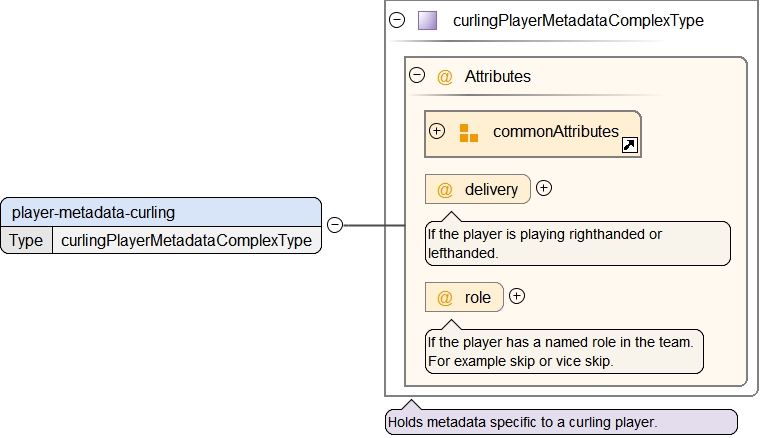Collapse the Attributes section

(417, 75)
